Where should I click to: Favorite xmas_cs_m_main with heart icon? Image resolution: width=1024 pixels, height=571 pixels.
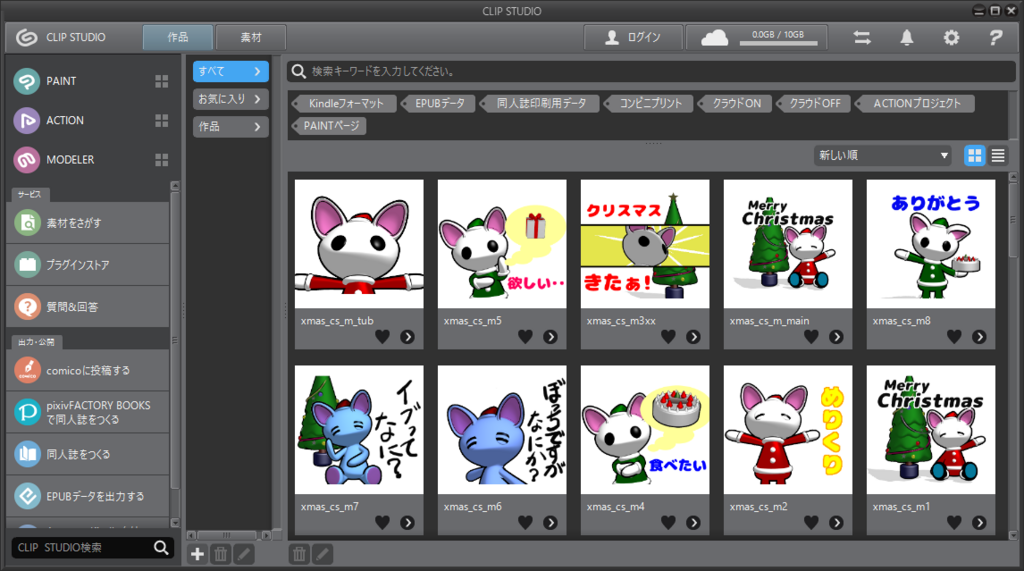(x=812, y=336)
